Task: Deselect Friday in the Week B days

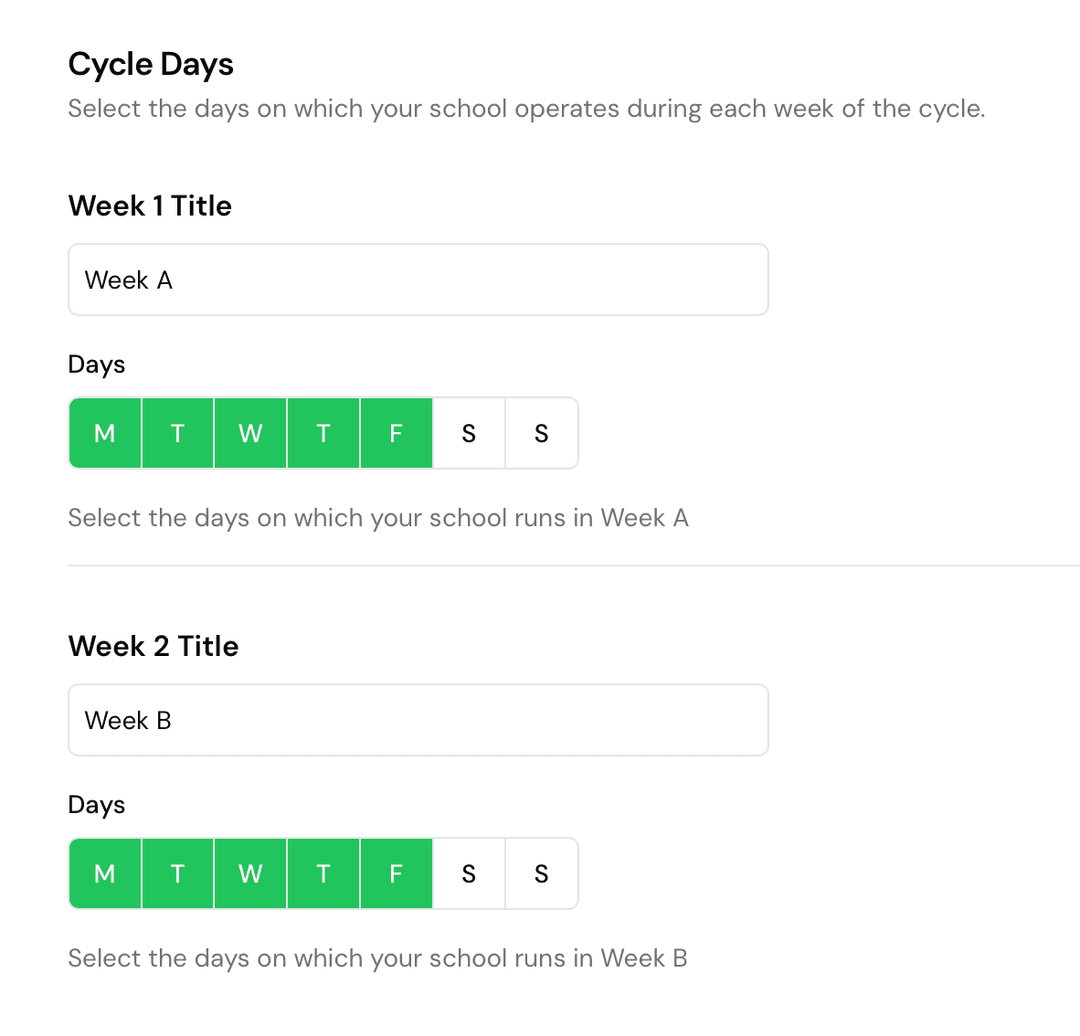Action: coord(396,873)
